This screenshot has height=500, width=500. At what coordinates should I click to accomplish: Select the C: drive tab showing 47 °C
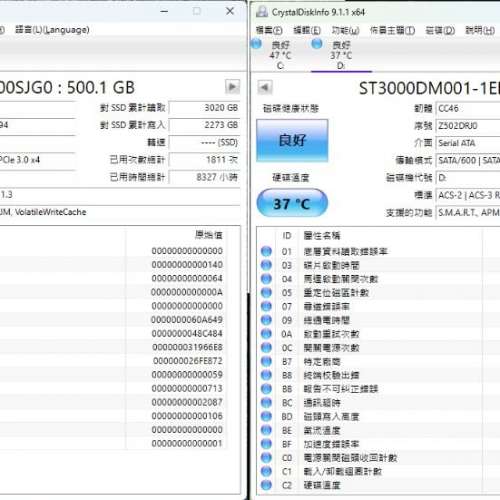280,55
